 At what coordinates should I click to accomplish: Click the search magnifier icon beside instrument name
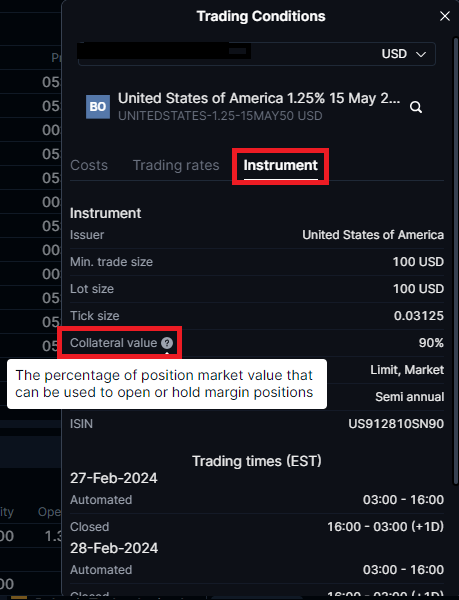click(416, 107)
